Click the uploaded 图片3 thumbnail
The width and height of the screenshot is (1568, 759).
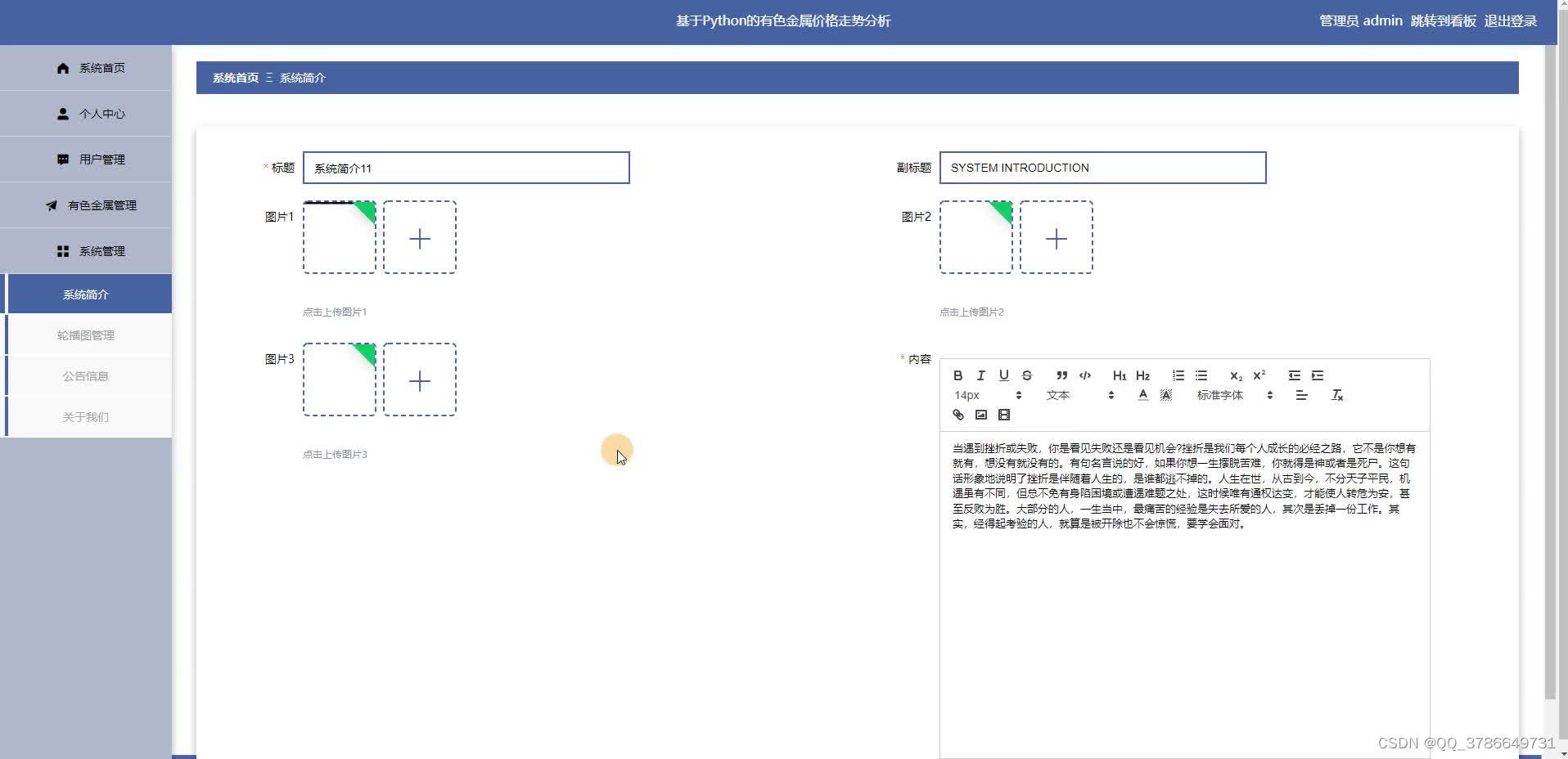point(340,379)
